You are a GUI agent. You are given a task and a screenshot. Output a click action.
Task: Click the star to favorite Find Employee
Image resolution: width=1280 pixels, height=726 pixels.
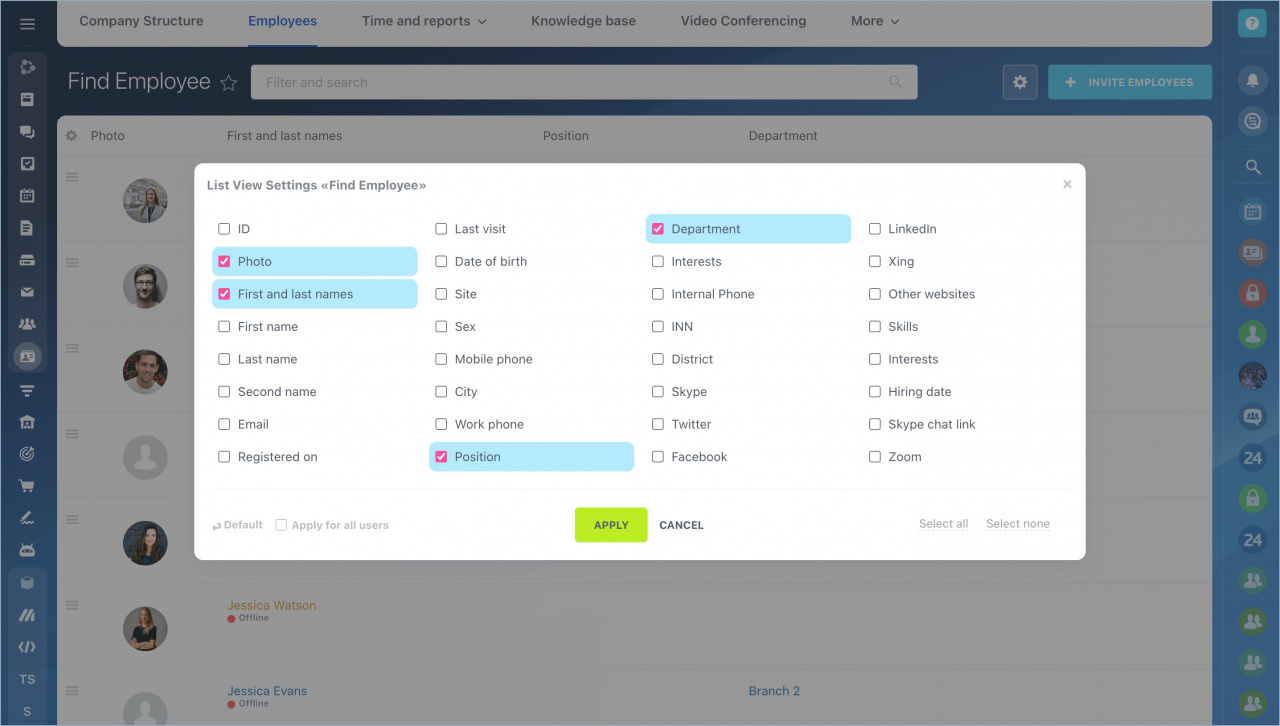pyautogui.click(x=229, y=83)
